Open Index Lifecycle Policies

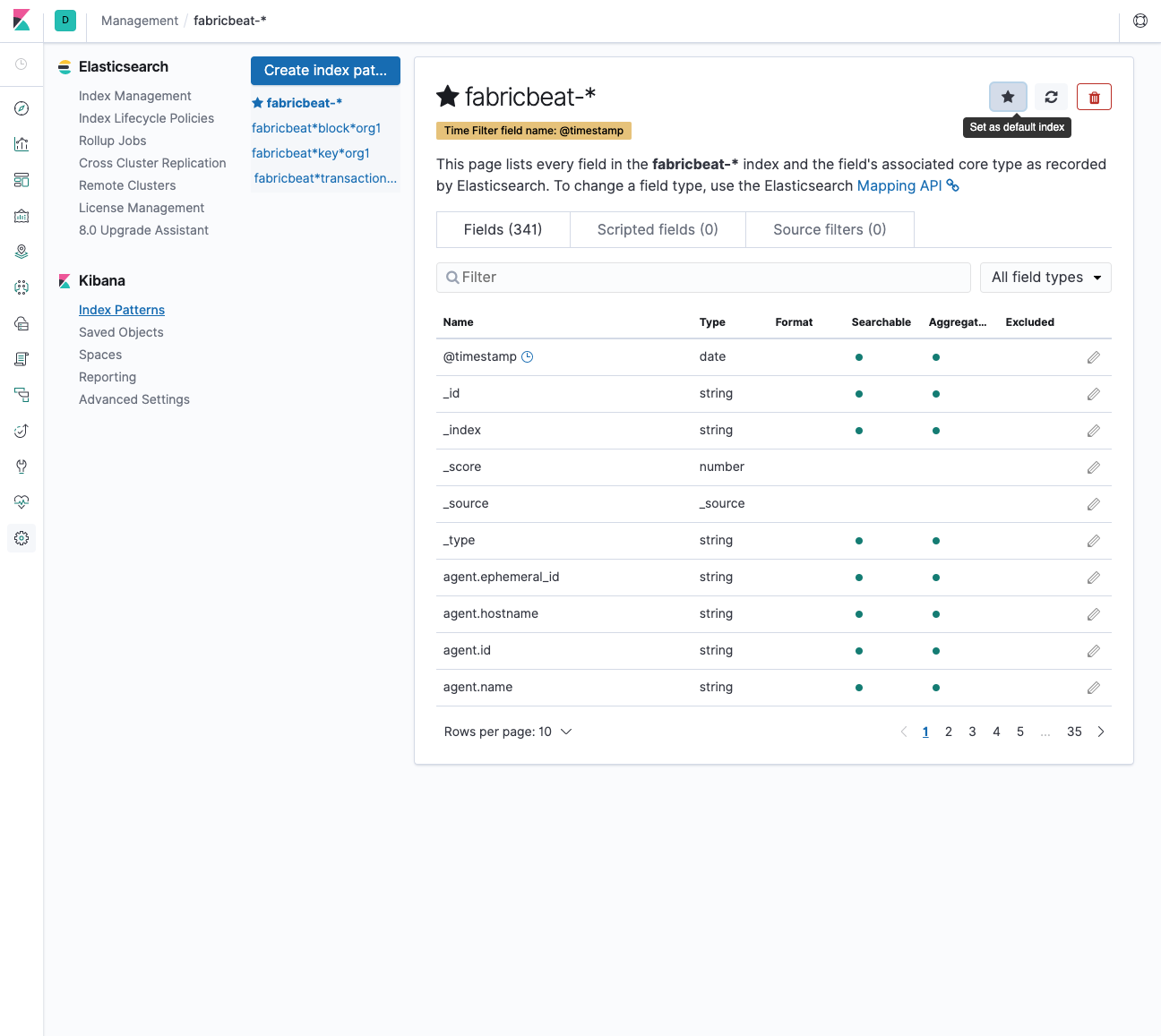pos(146,118)
